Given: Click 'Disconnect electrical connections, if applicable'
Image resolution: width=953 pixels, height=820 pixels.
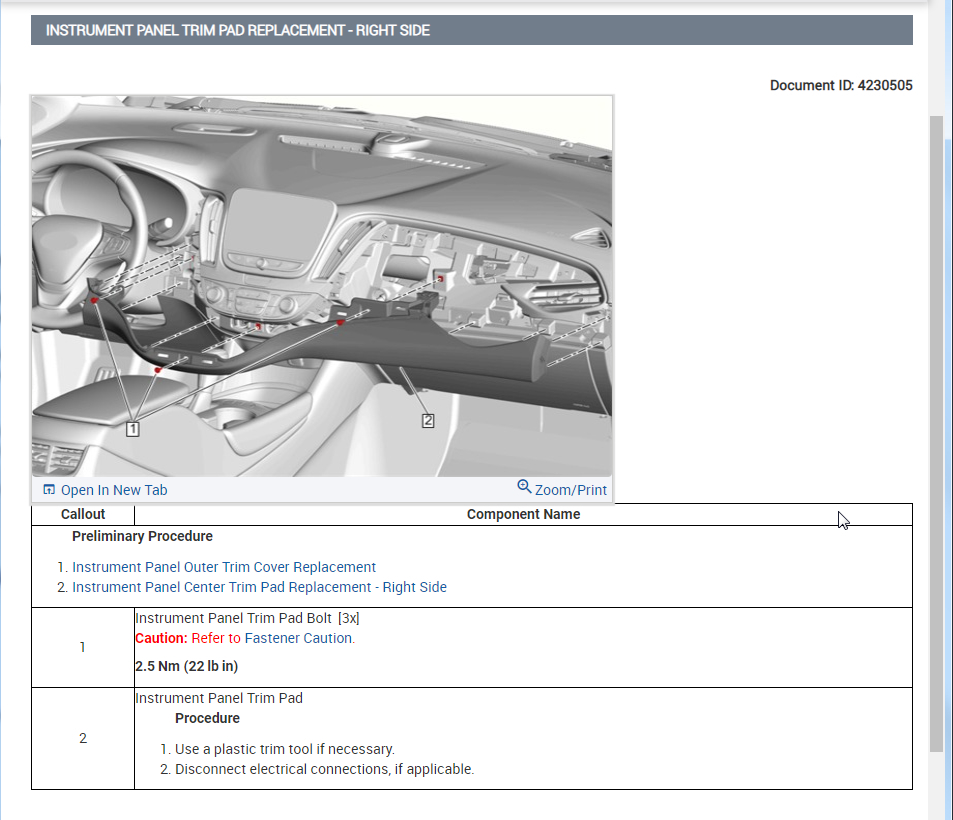Looking at the screenshot, I should [325, 770].
